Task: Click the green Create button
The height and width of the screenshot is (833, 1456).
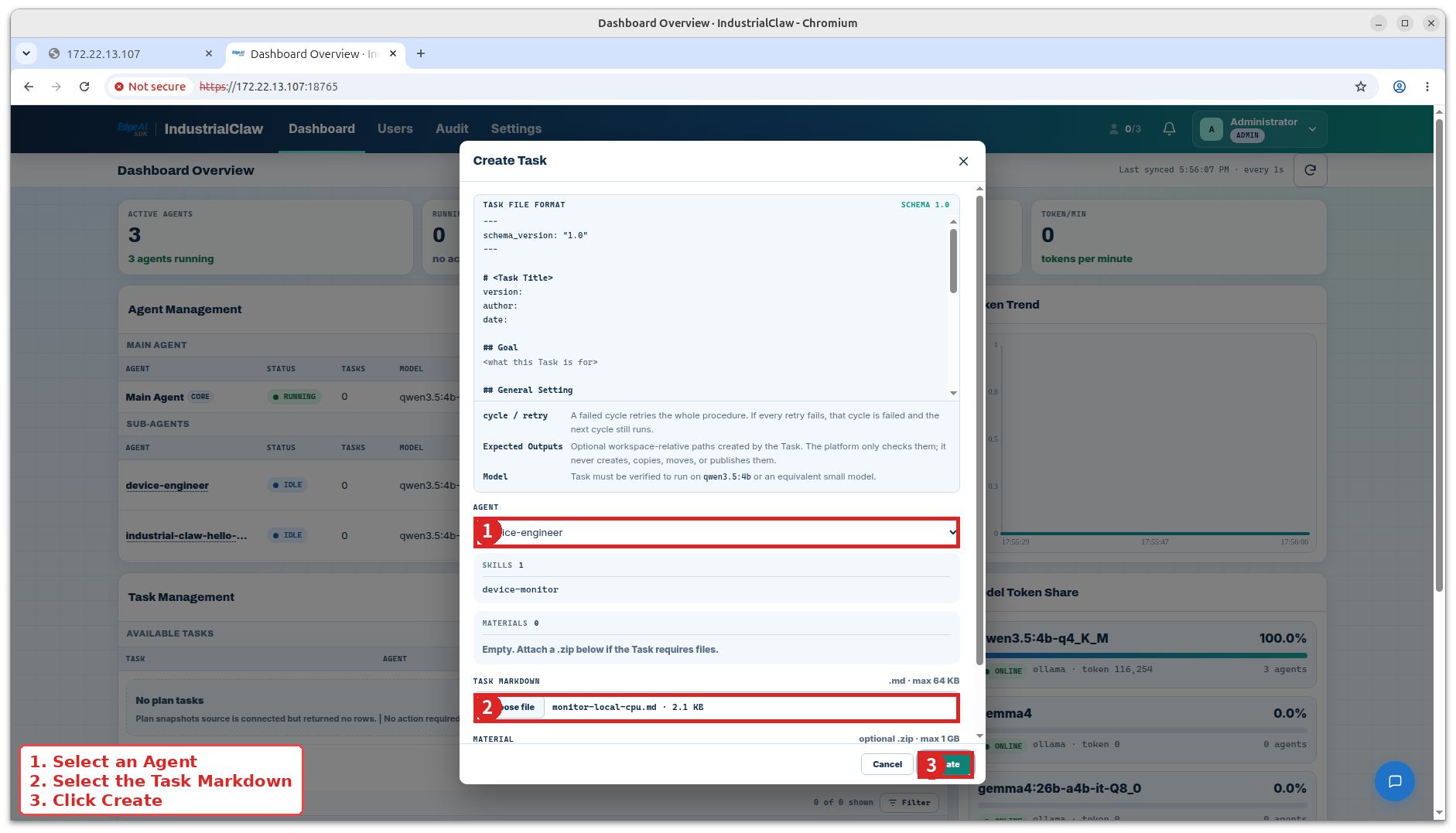Action: 945,764
